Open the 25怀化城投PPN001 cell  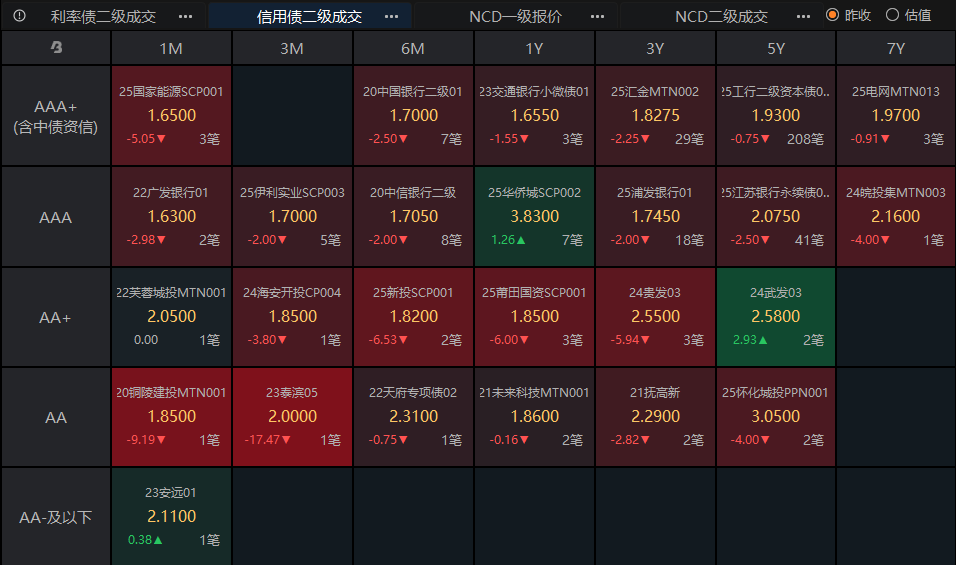point(776,417)
